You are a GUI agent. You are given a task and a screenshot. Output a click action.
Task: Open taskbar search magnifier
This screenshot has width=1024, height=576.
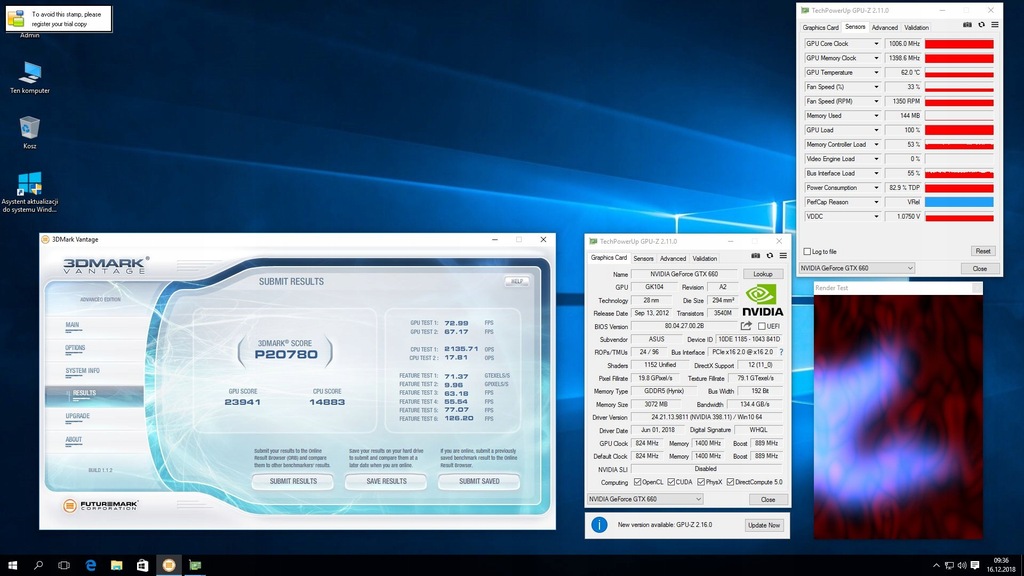38,565
